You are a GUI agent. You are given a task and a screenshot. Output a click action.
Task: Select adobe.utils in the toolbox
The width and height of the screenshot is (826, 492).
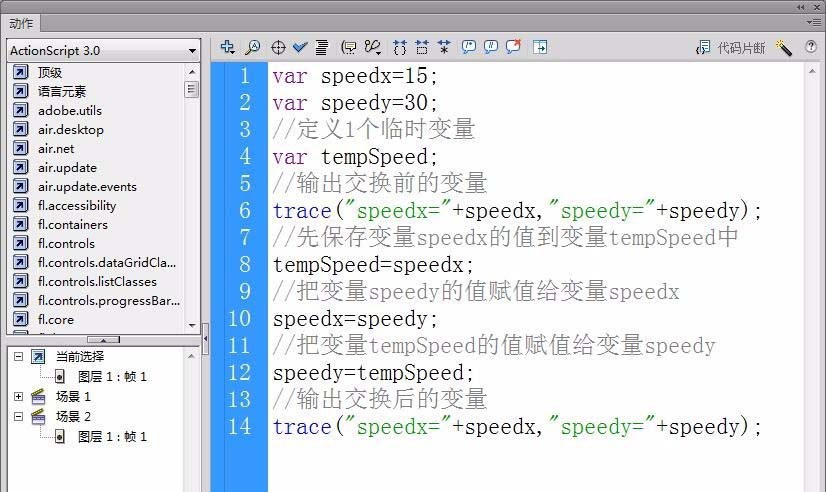(70, 111)
